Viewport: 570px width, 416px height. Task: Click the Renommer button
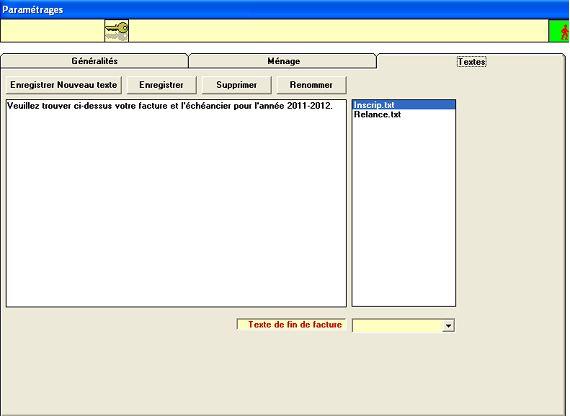(311, 85)
